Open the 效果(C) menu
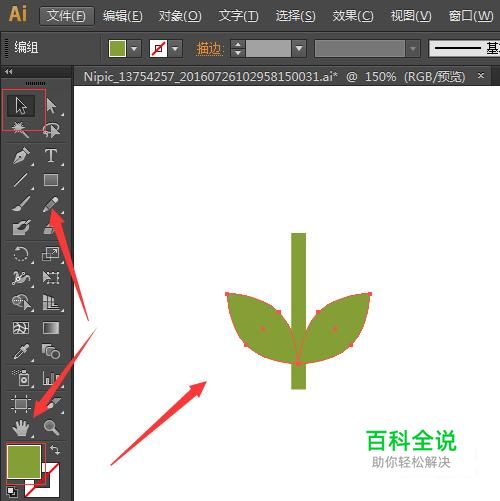Viewport: 500px width, 501px height. (x=353, y=16)
